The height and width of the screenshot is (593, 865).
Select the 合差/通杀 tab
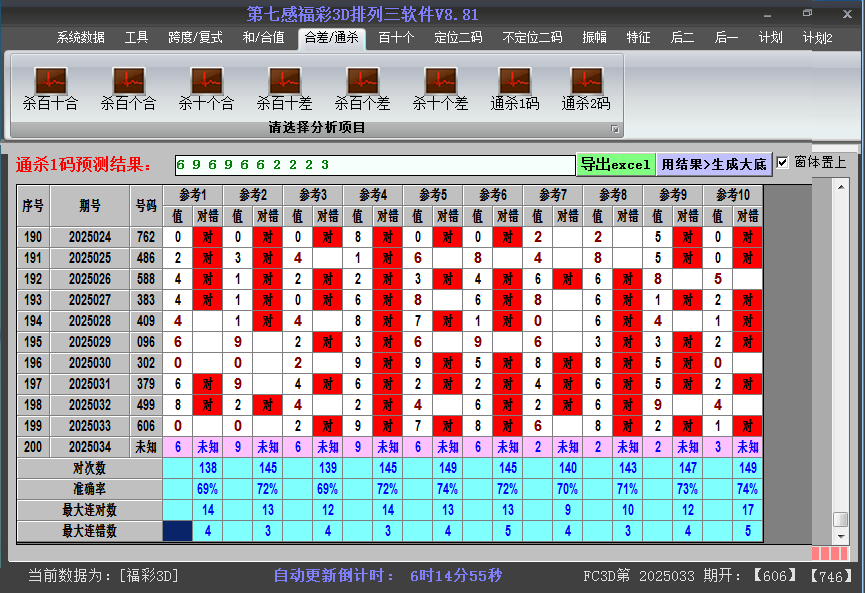pyautogui.click(x=332, y=38)
